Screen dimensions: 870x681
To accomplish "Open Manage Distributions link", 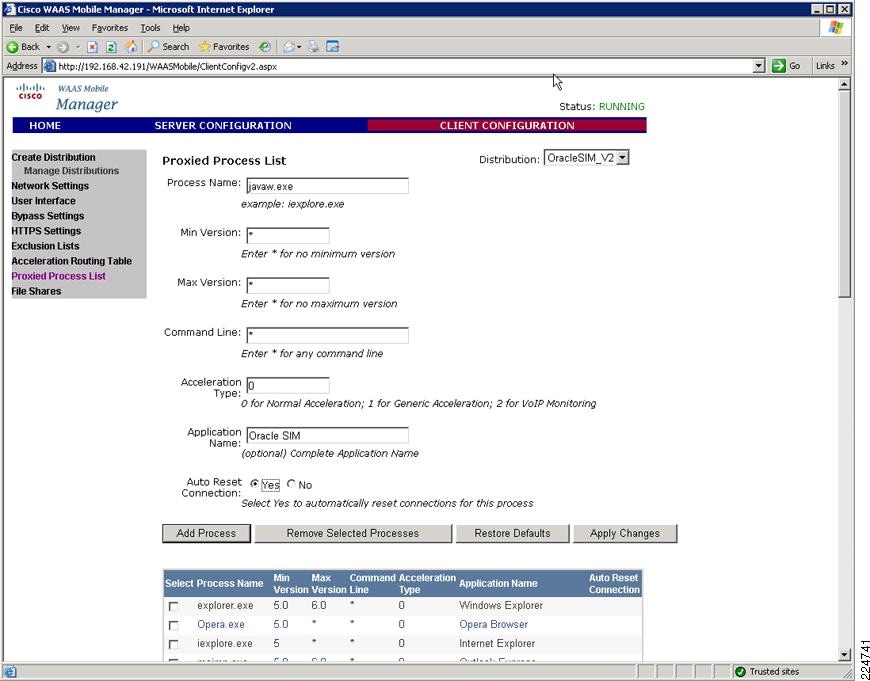I will (x=72, y=171).
